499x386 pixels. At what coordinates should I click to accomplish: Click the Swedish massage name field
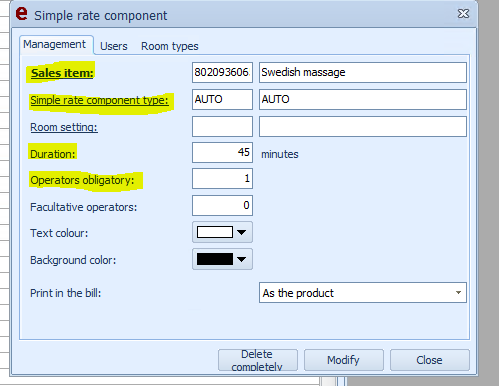coord(363,72)
